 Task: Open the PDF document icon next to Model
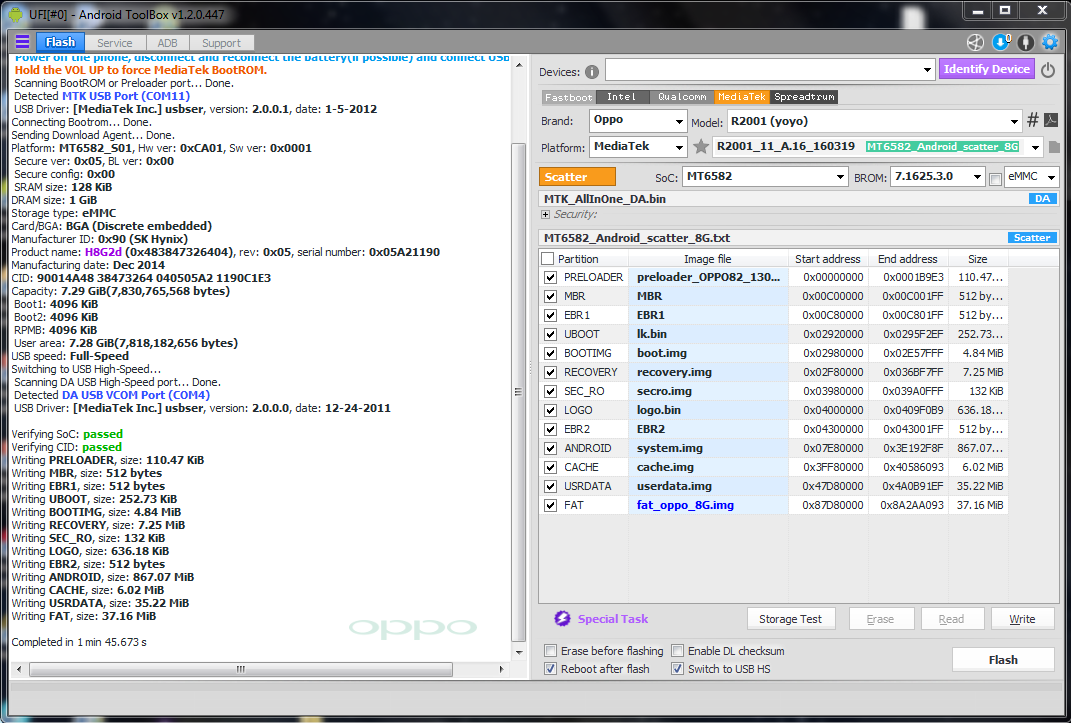pyautogui.click(x=1051, y=121)
